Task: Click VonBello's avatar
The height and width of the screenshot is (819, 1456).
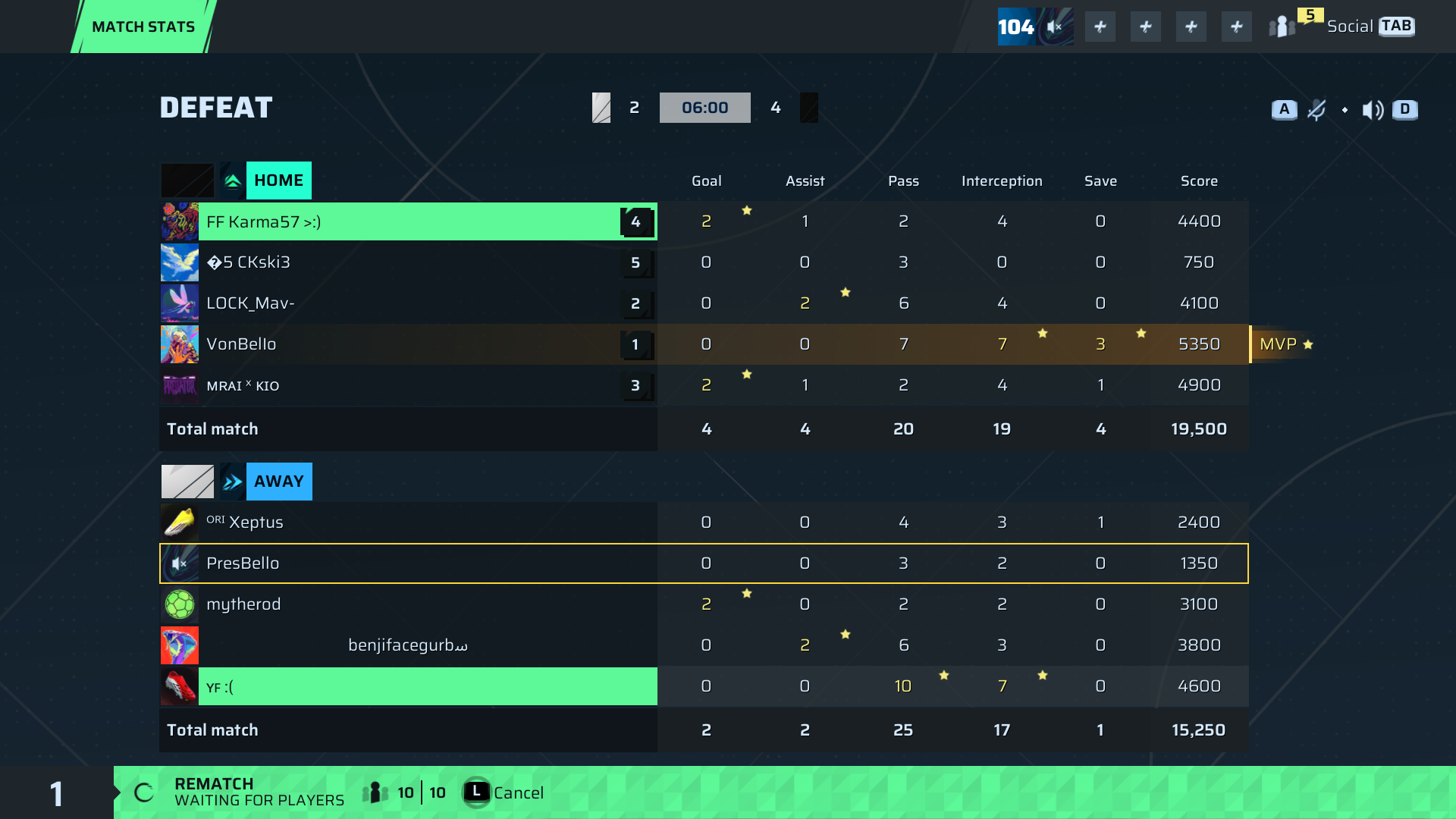Action: pyautogui.click(x=180, y=344)
